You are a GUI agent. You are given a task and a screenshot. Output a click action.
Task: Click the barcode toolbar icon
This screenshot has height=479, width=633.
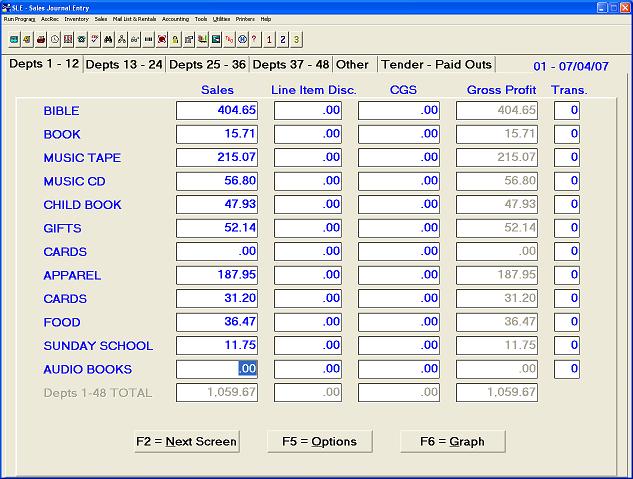pyautogui.click(x=149, y=40)
